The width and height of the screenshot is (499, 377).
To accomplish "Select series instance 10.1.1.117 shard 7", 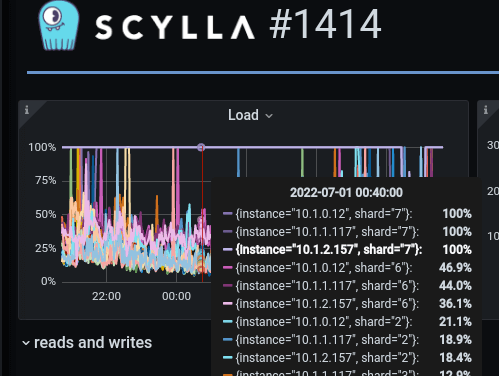I will coord(327,232).
